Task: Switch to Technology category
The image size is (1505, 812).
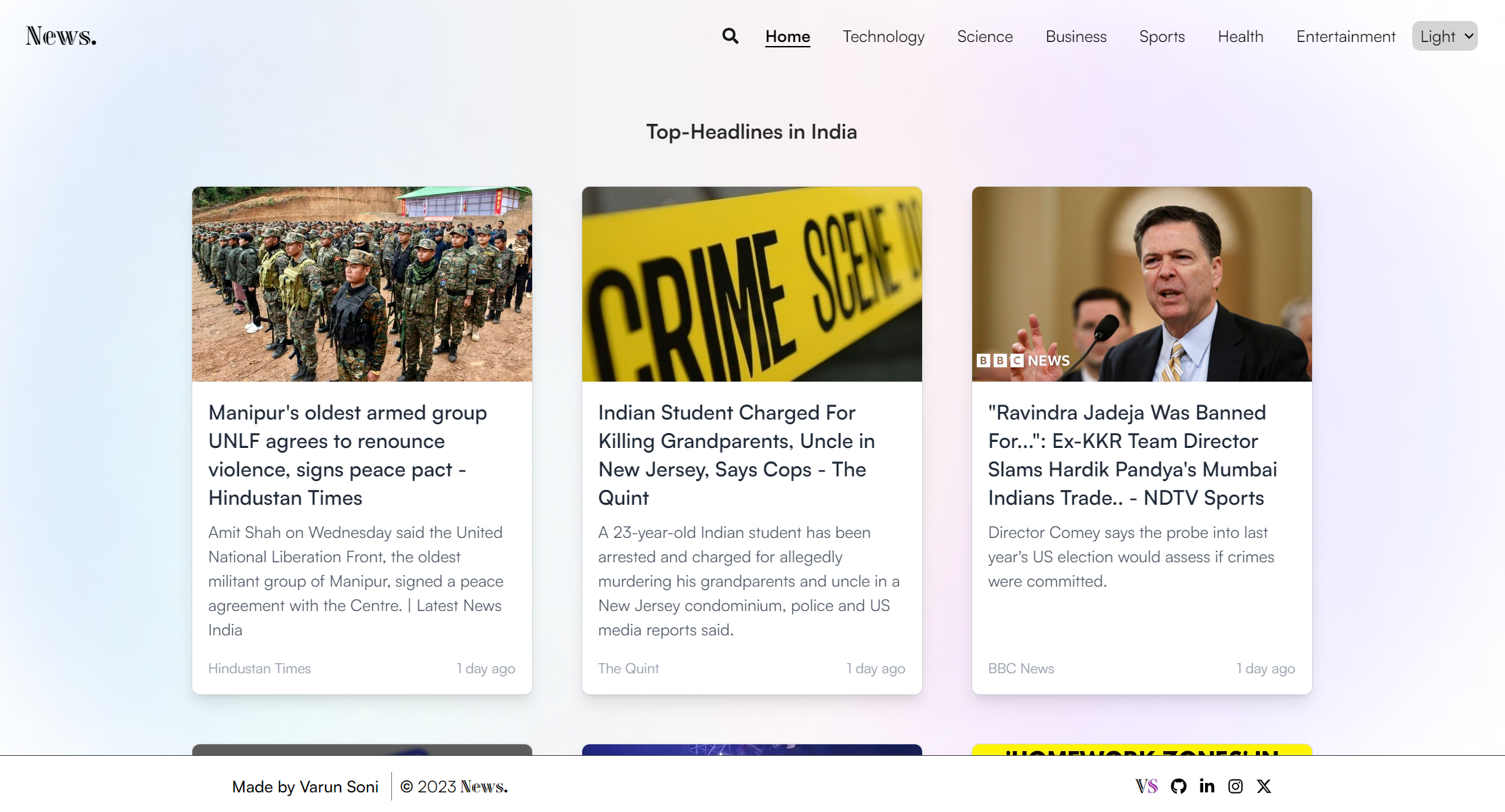Action: tap(884, 37)
